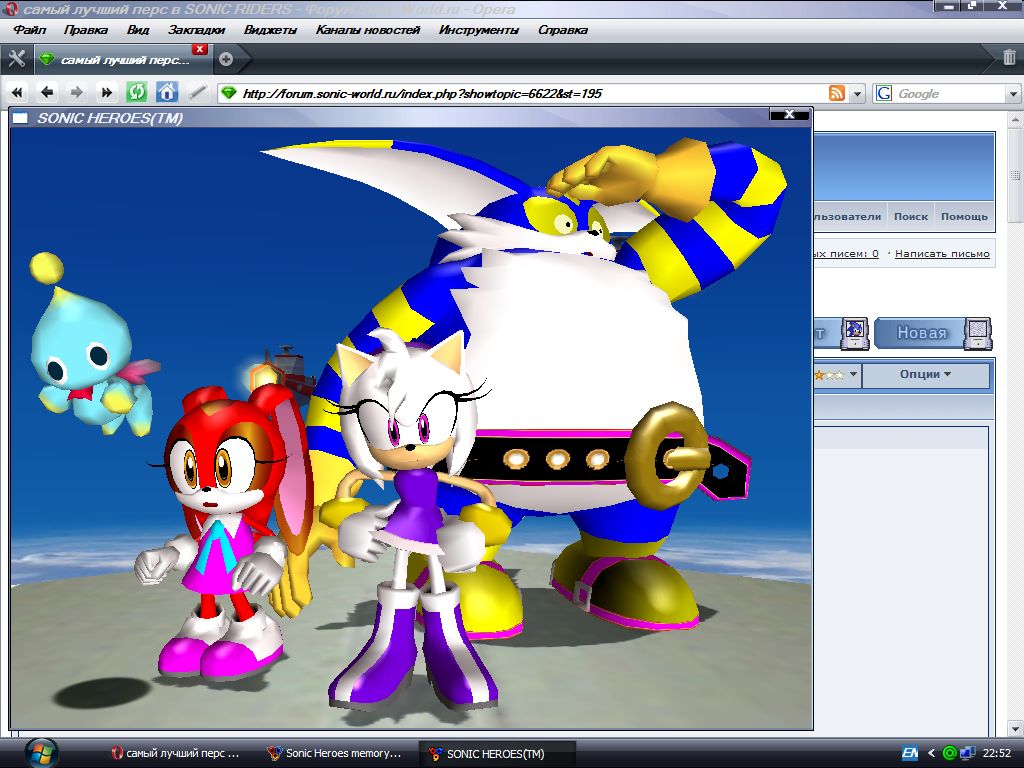Click the Новая topic button

920,333
